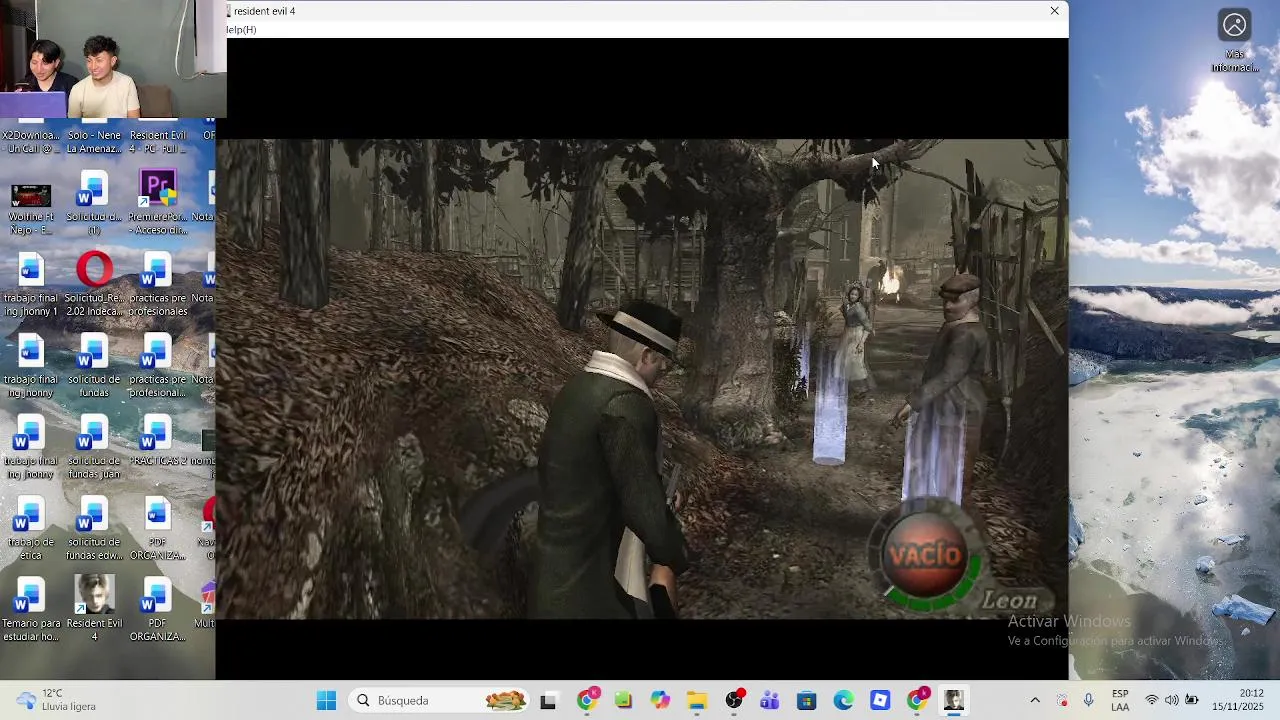Click the search highlight picture in Búsqueda box
1280x720 pixels.
[x=505, y=701]
